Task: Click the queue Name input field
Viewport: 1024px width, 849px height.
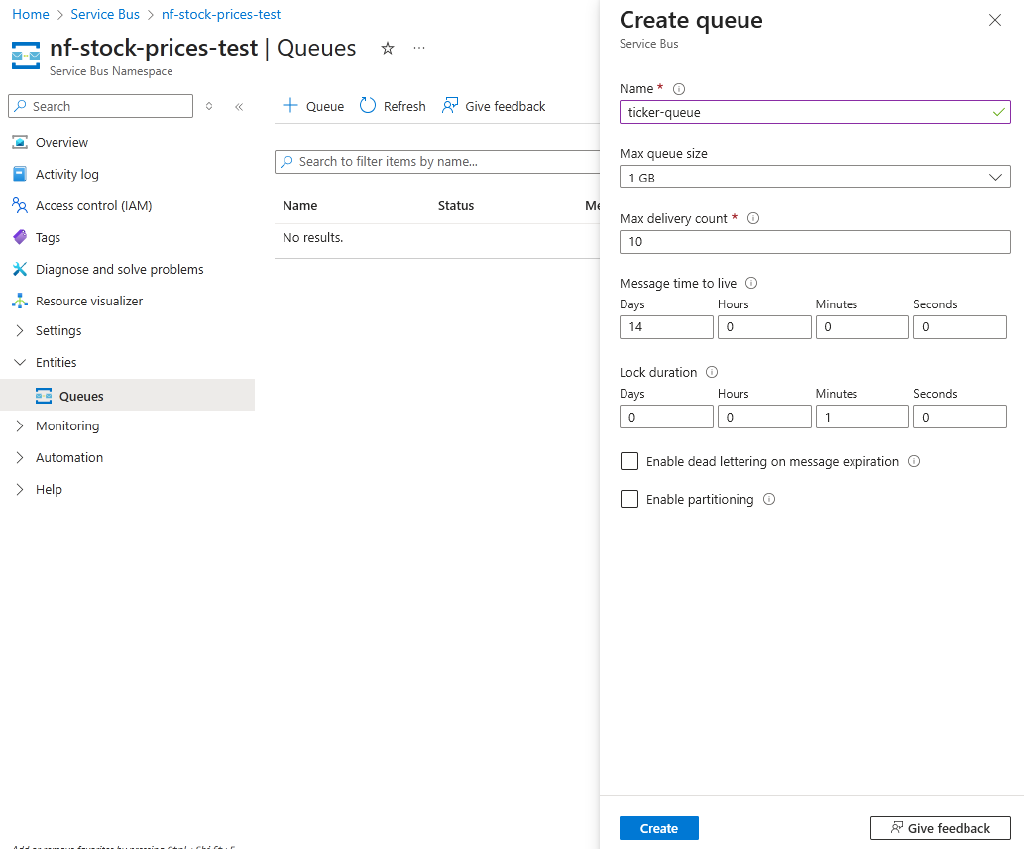Action: click(x=815, y=111)
